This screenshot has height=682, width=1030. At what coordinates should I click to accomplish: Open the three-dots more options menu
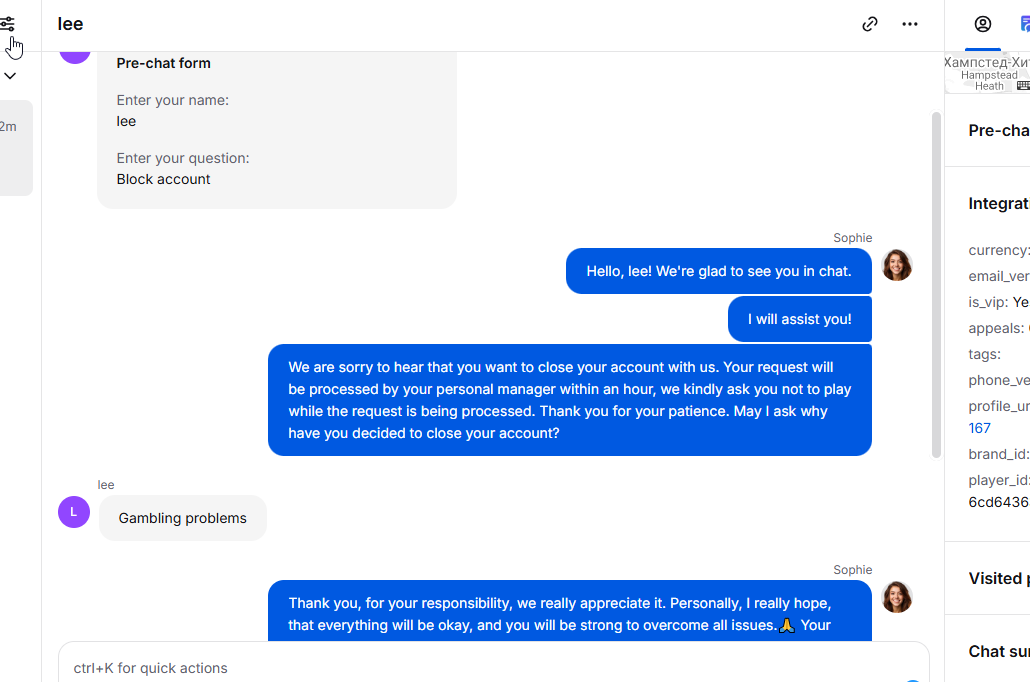pos(910,24)
